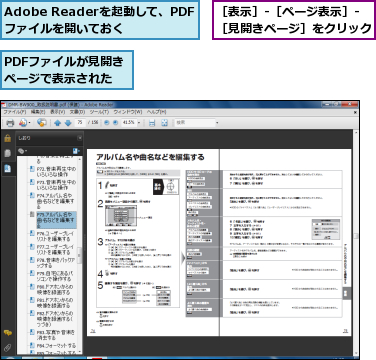Screen dimensions: 376x360
Task: Click the scrolling mode page icon in toolbar
Action: point(152,123)
